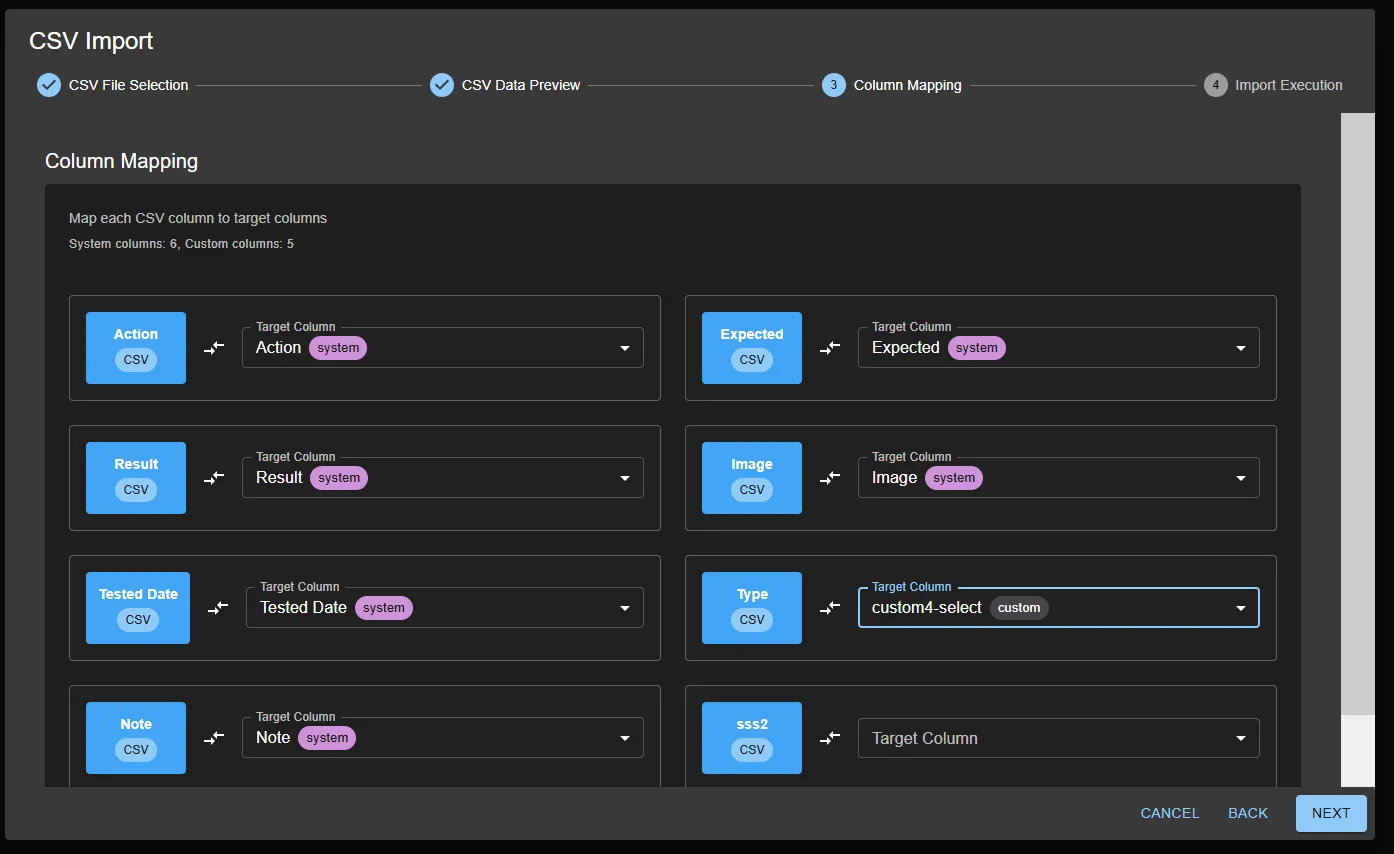
Task: Click the BACK button
Action: point(1247,813)
